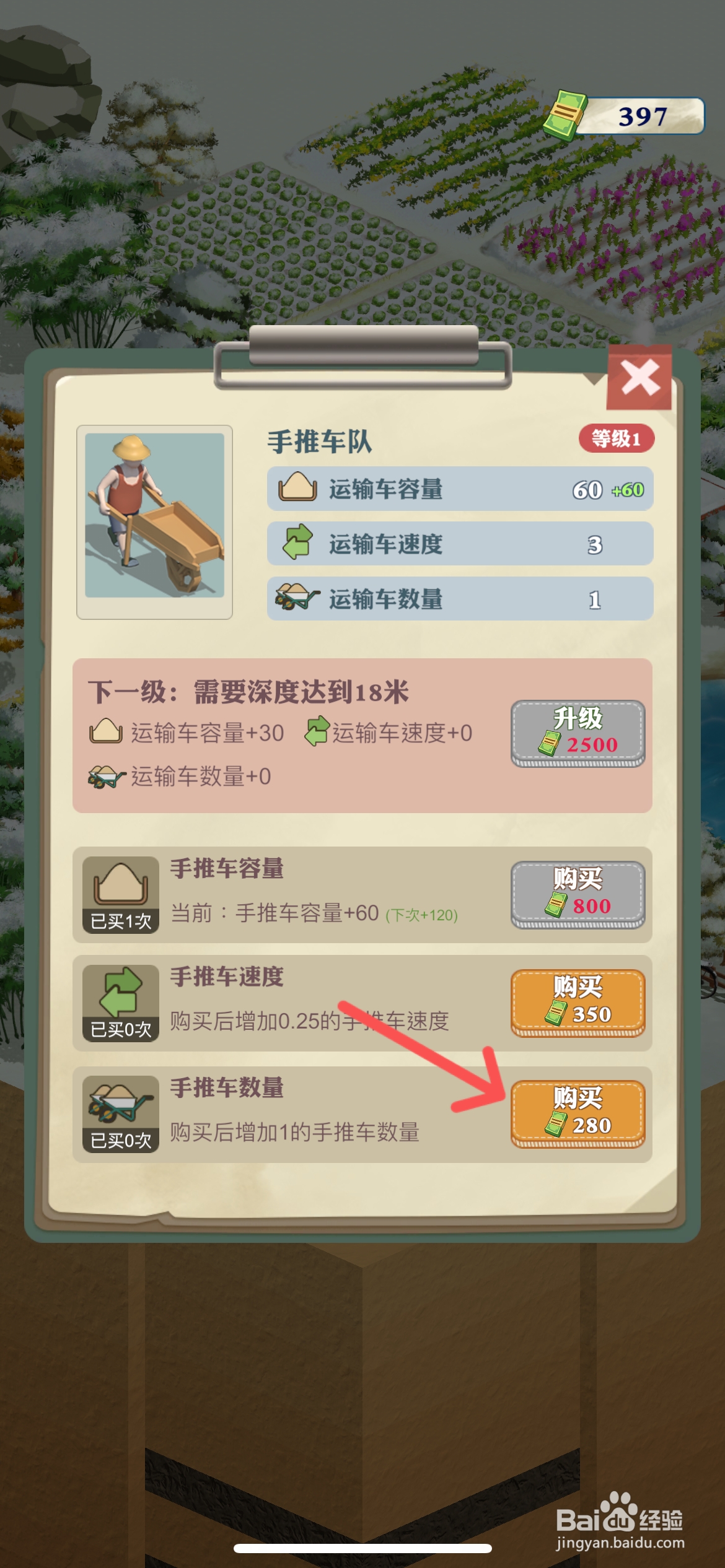Tap the 手推车容量 icon marked 已买1次
Screen dimensions: 725x1568
coord(121,894)
